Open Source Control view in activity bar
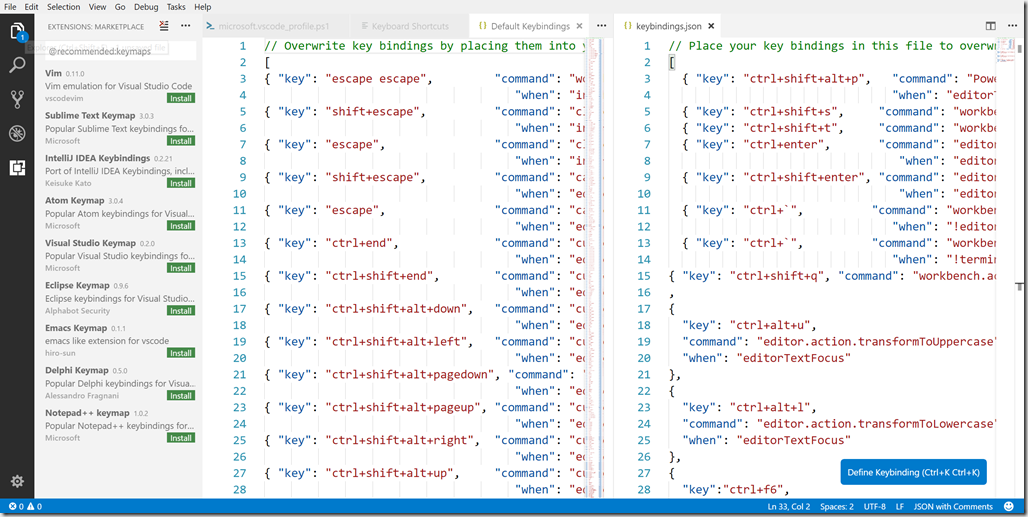1028x517 pixels. point(17,100)
